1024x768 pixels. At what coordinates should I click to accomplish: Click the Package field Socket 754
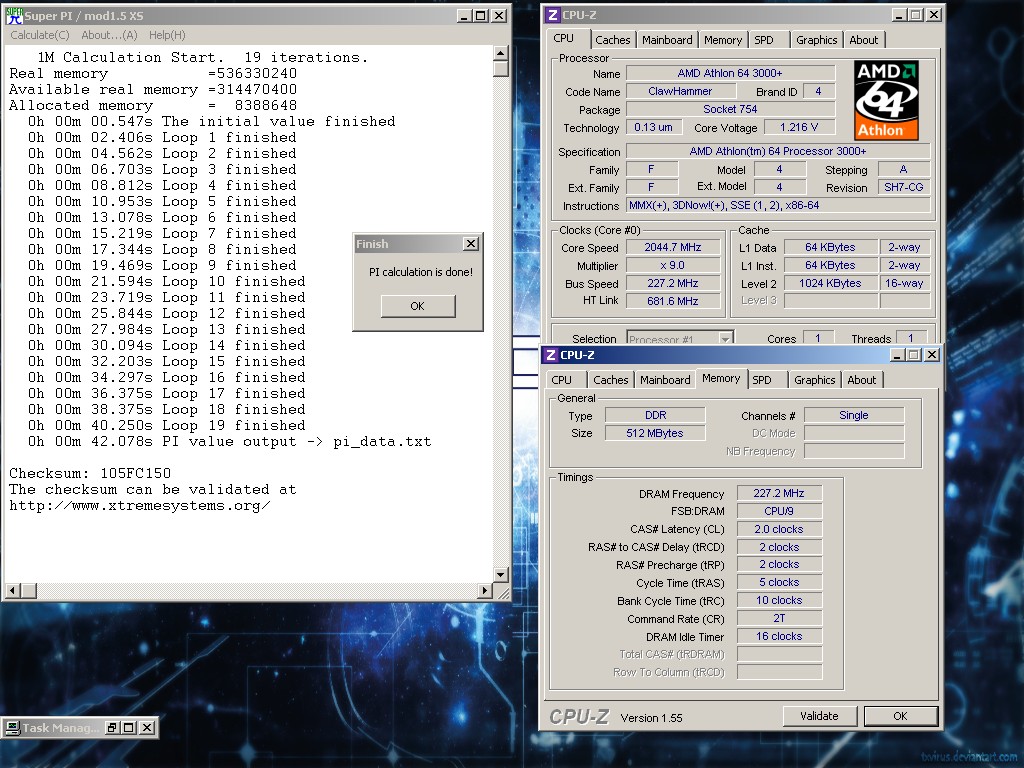click(x=730, y=109)
